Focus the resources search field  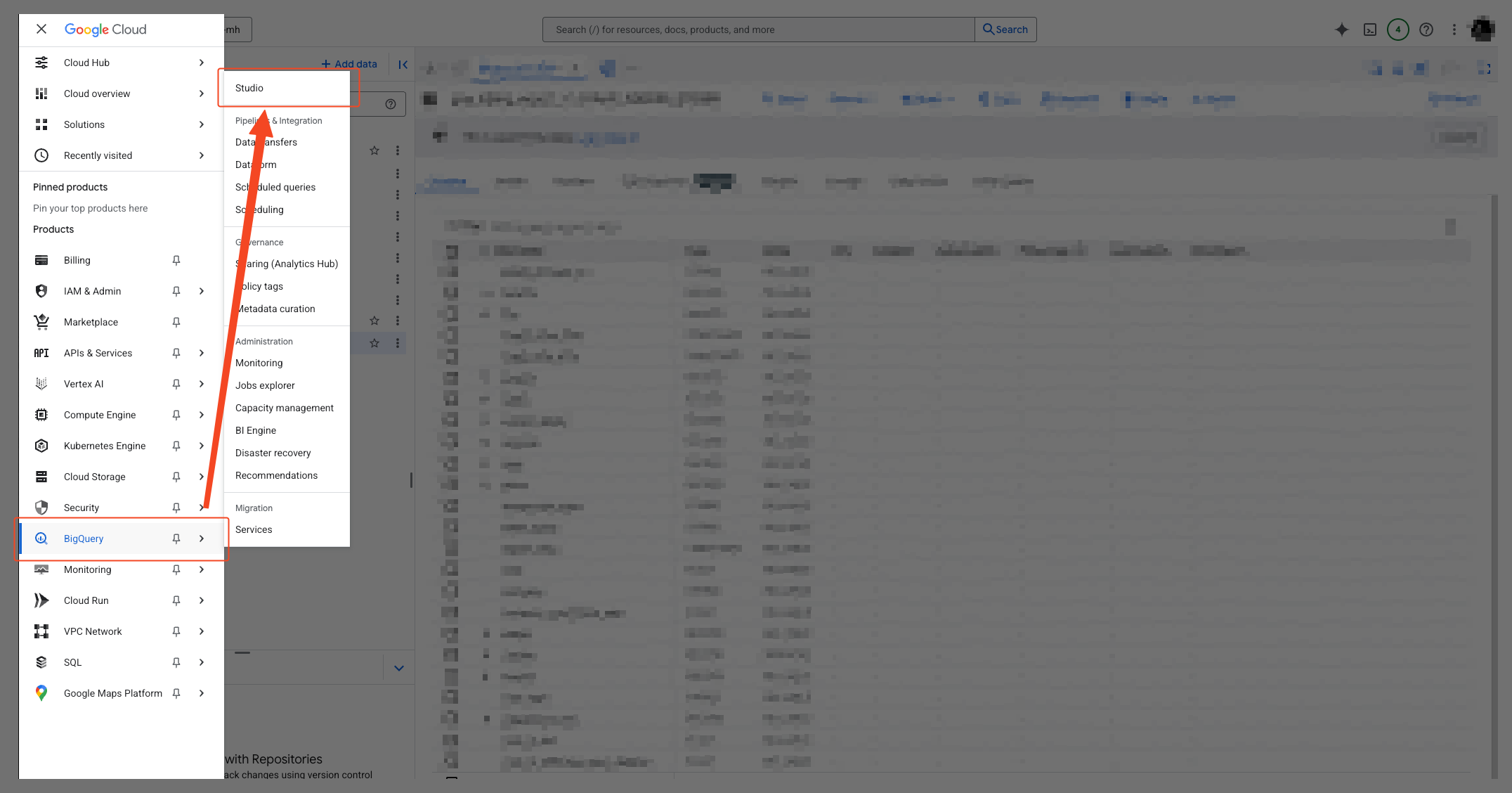coord(759,30)
